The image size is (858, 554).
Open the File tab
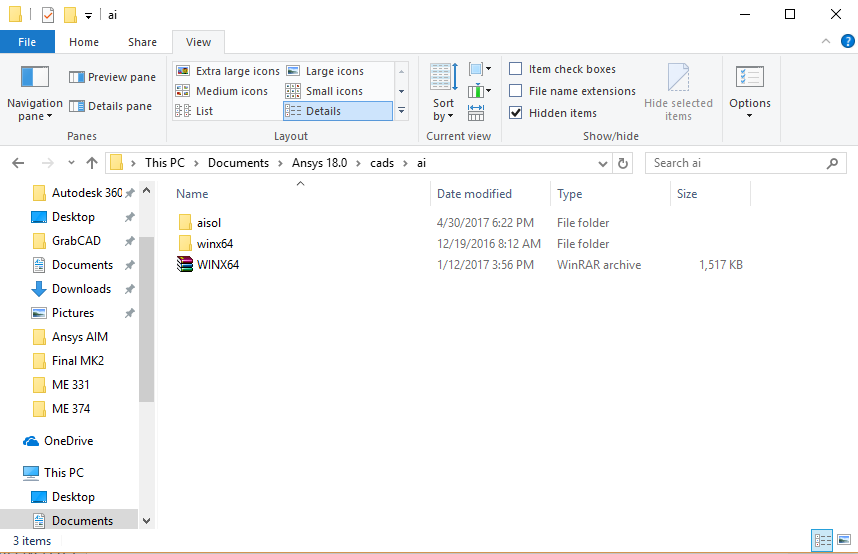27,42
